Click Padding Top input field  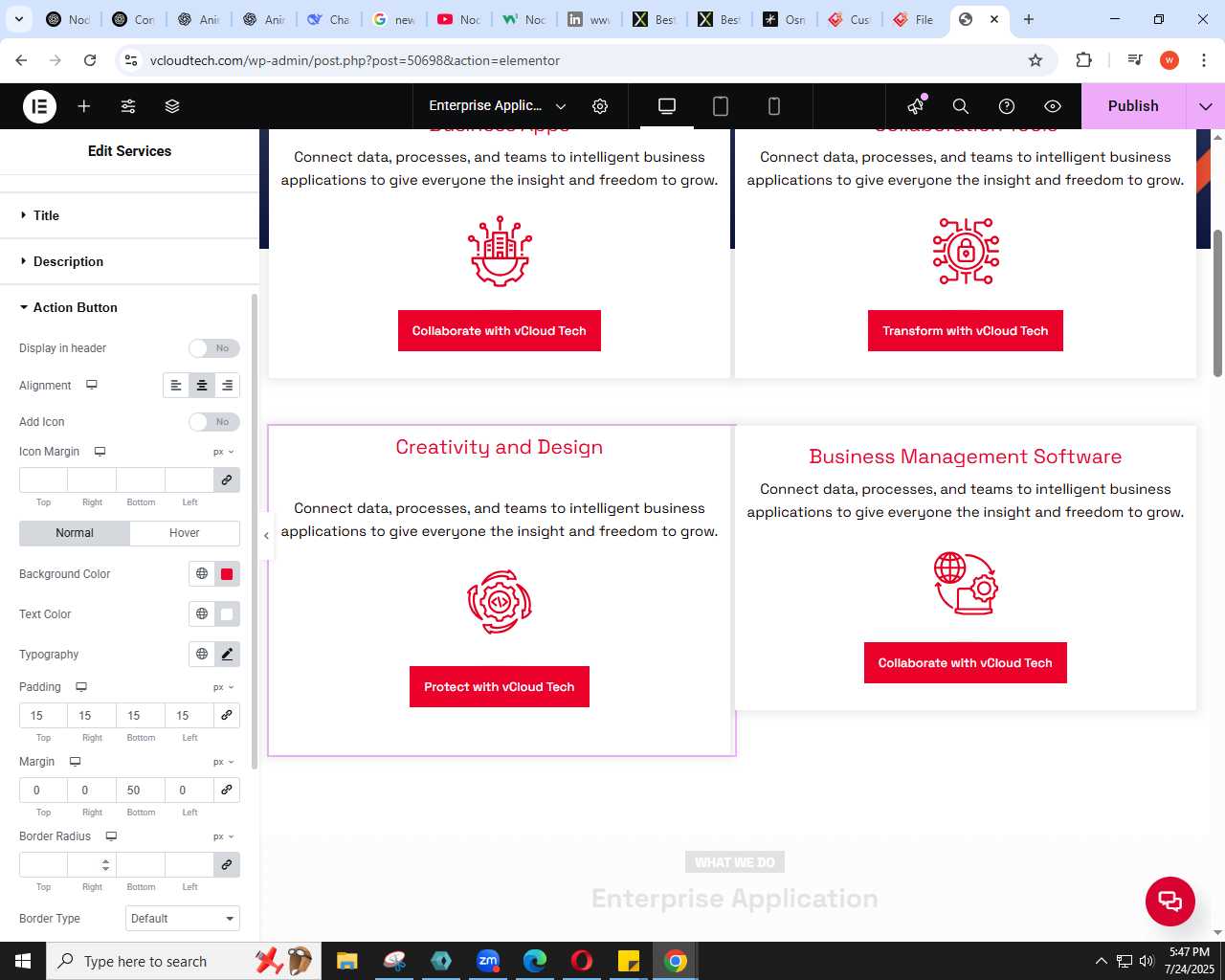pos(43,716)
